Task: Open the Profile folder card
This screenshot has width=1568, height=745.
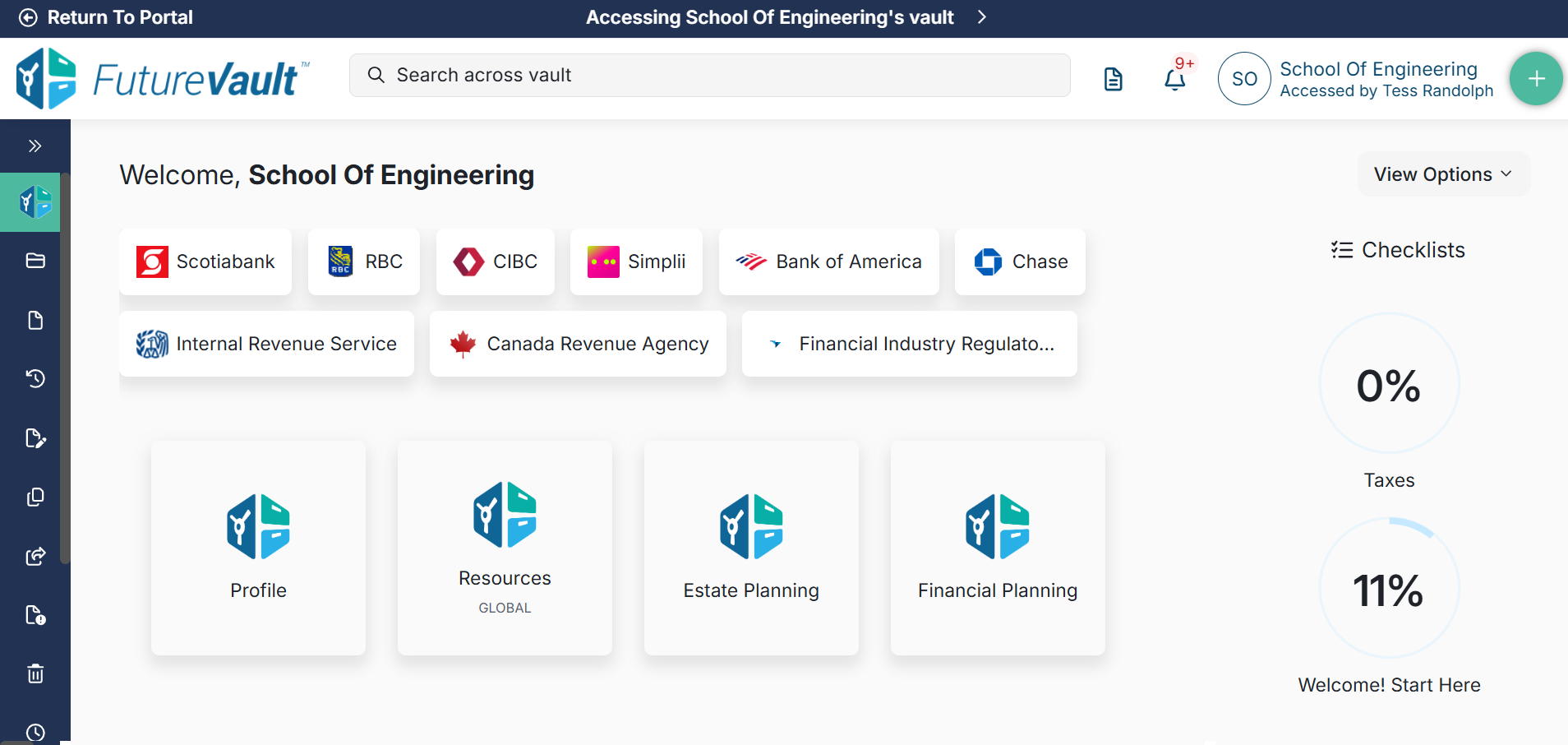Action: 258,548
